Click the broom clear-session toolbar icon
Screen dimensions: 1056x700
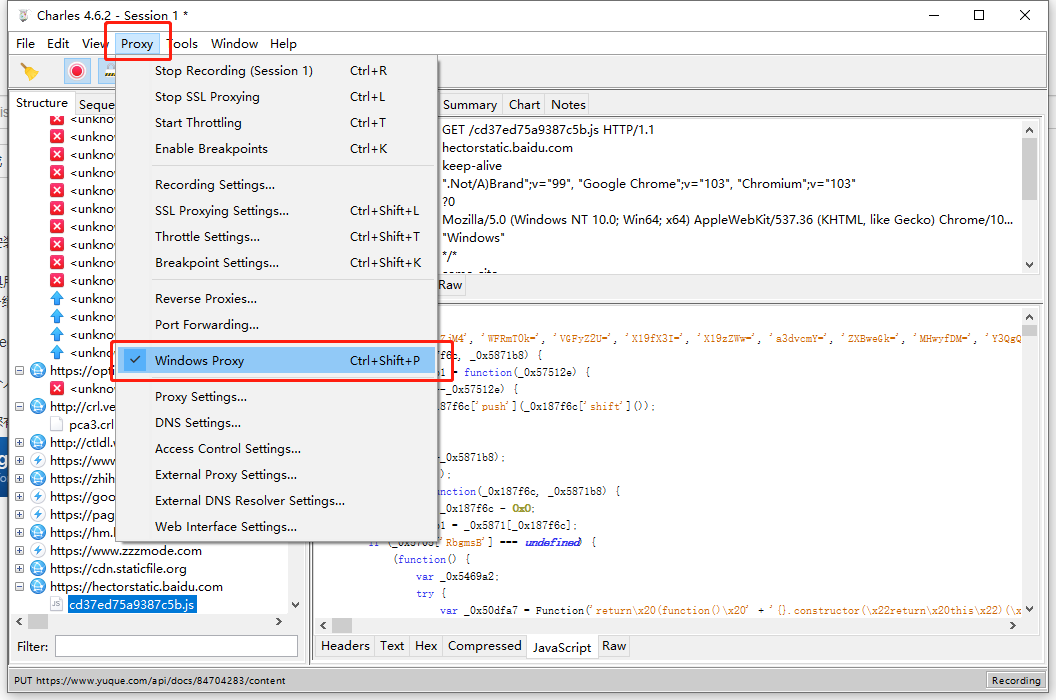click(30, 71)
